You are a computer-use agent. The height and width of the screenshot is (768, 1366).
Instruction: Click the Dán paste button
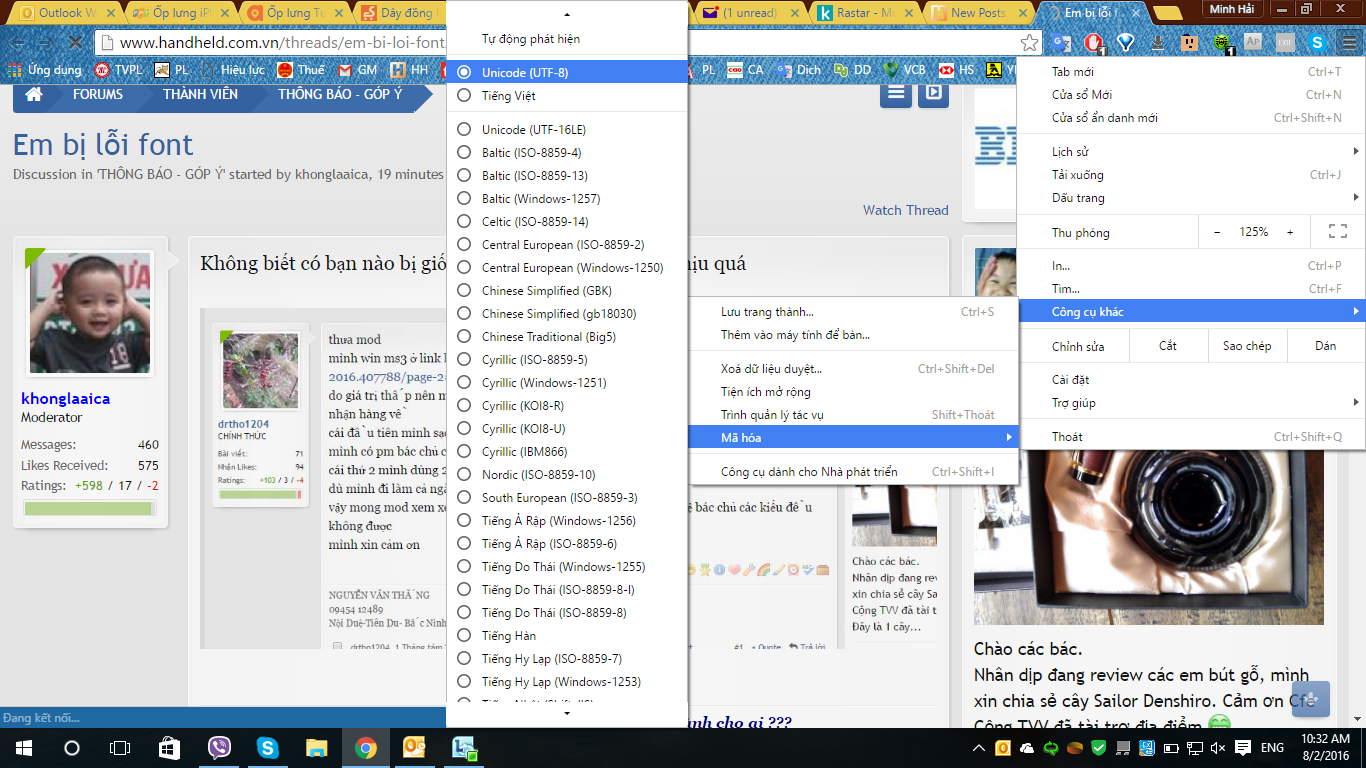coord(1325,346)
